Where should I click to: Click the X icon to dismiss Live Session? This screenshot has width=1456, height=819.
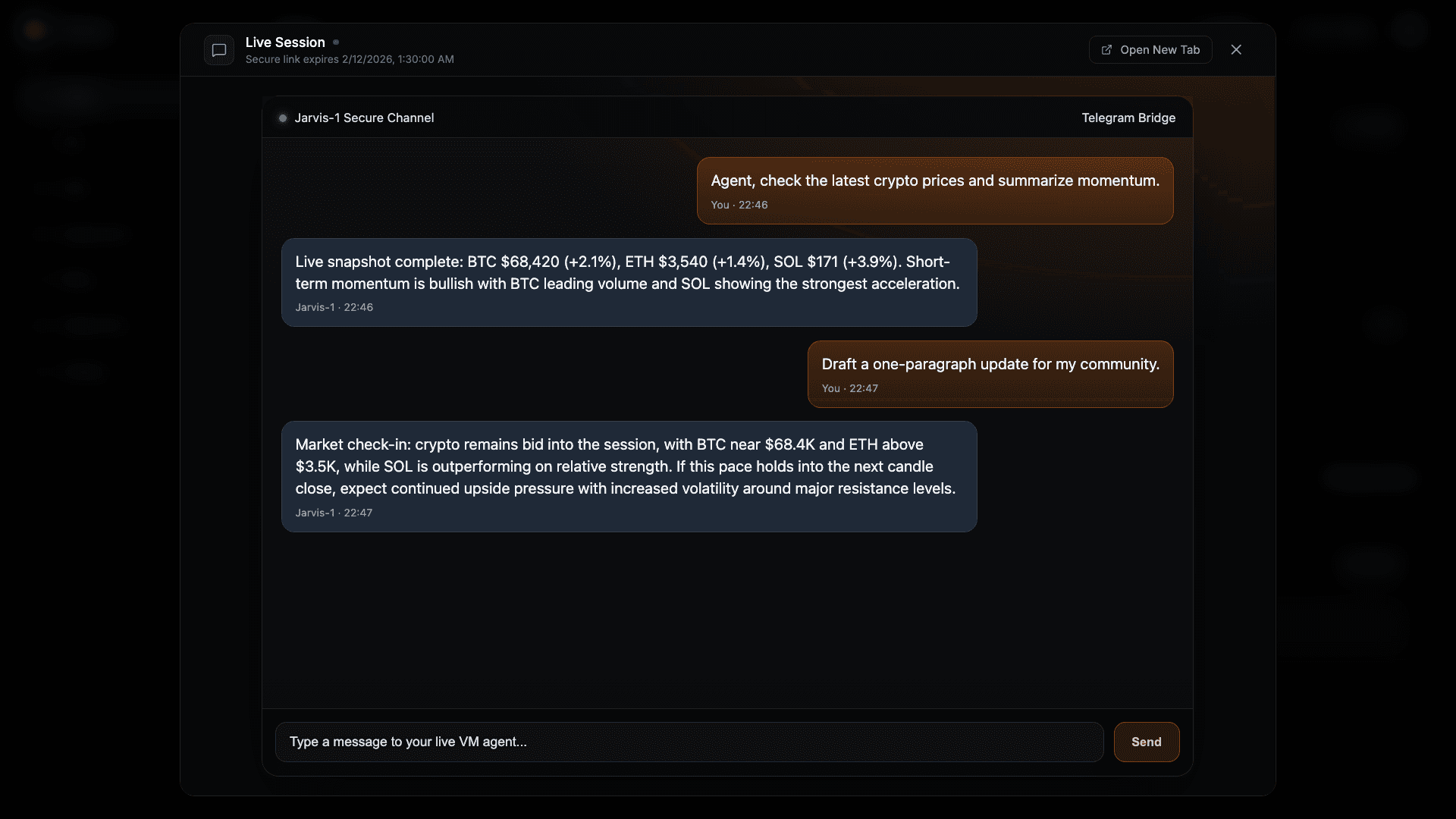point(1236,49)
